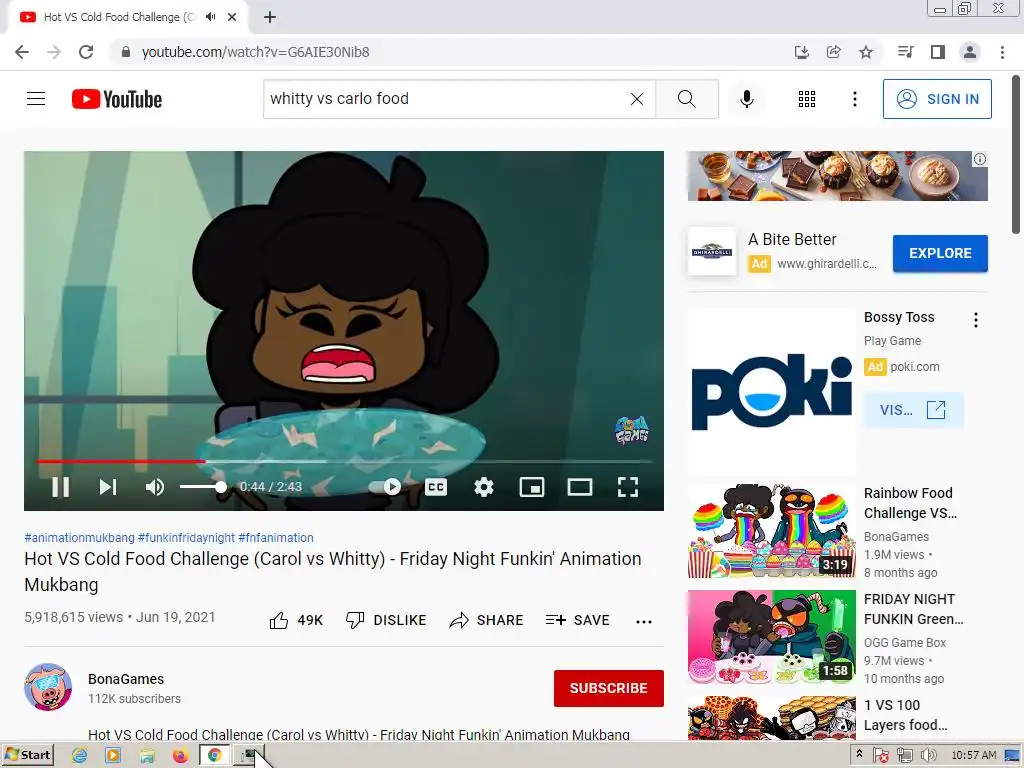Screen dimensions: 1024x768
Task: Click the search magnifier button
Action: (x=686, y=99)
